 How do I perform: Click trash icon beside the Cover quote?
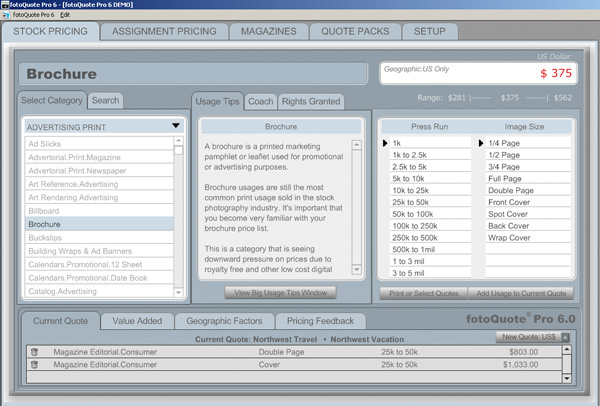point(34,366)
